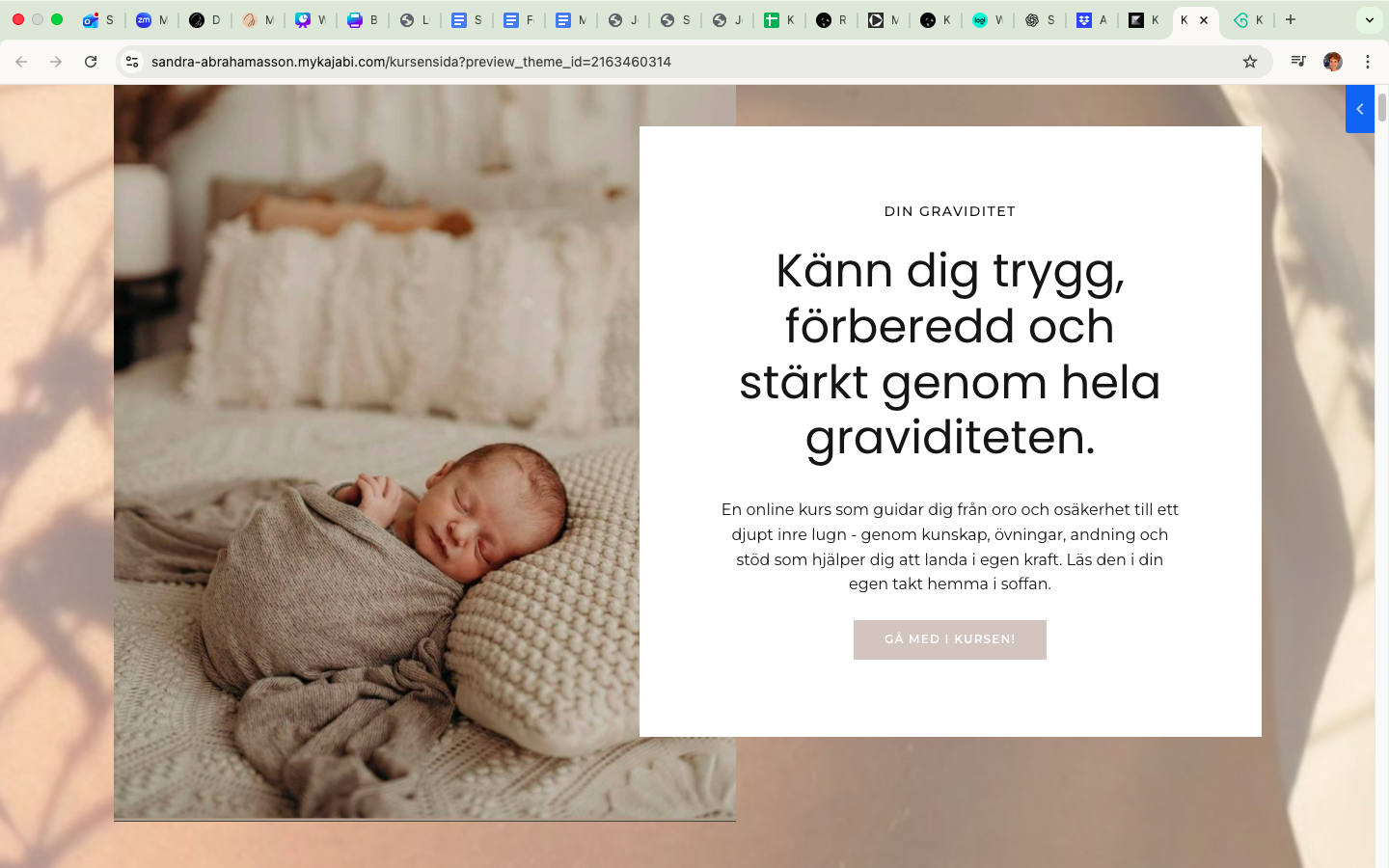
Task: Open a new browser tab
Action: (x=1291, y=19)
